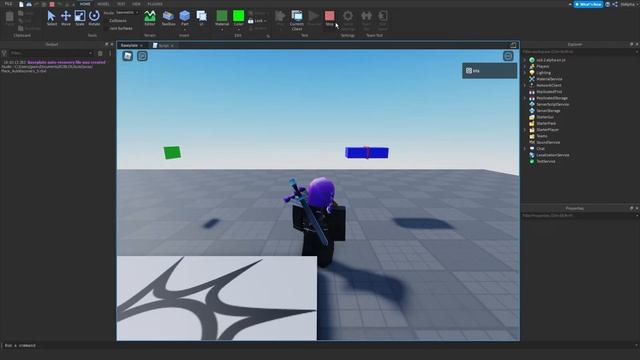Activate the Scale tool
Viewport: 640px width, 360px height.
pyautogui.click(x=80, y=18)
